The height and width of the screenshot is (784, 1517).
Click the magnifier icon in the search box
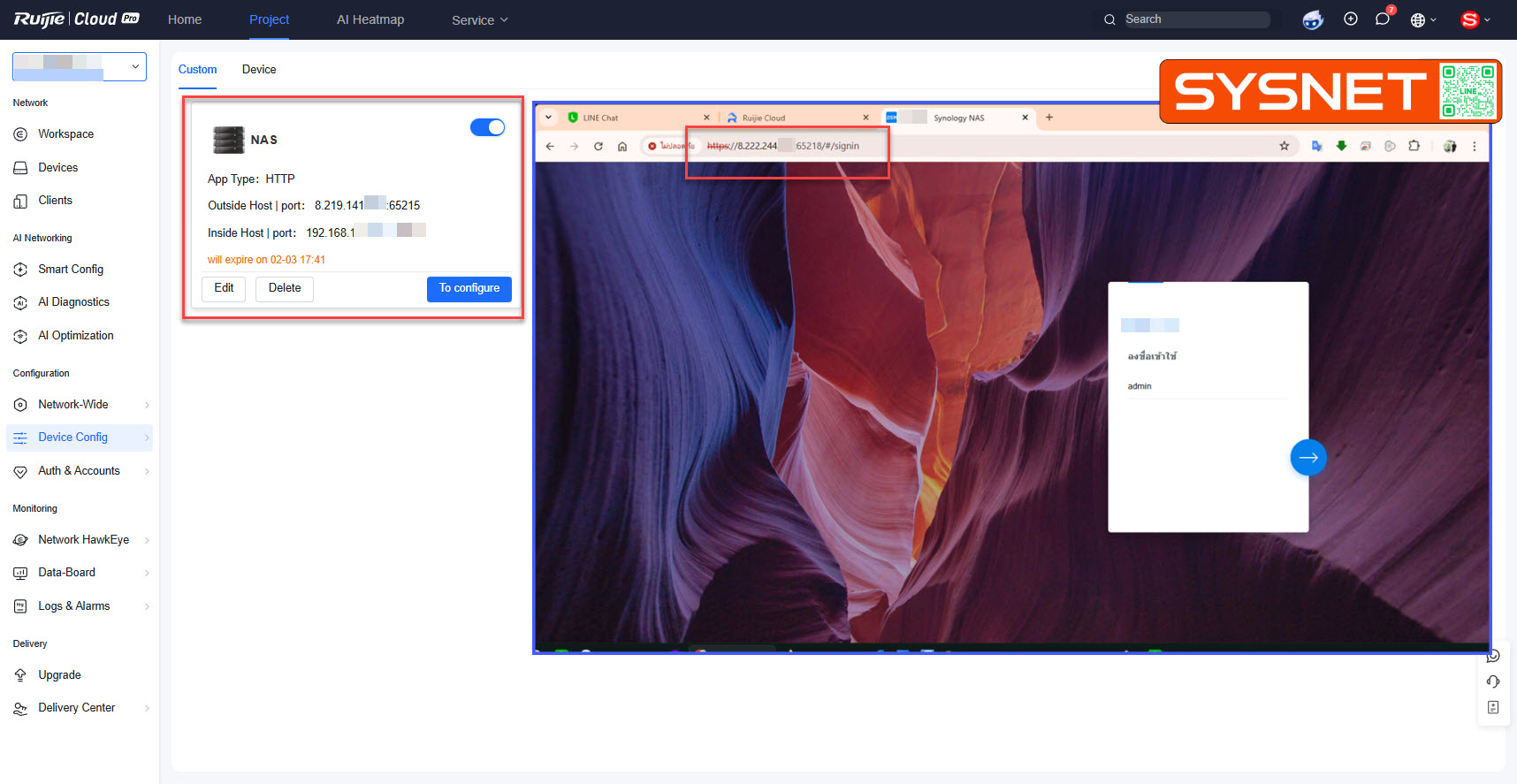coord(1109,19)
